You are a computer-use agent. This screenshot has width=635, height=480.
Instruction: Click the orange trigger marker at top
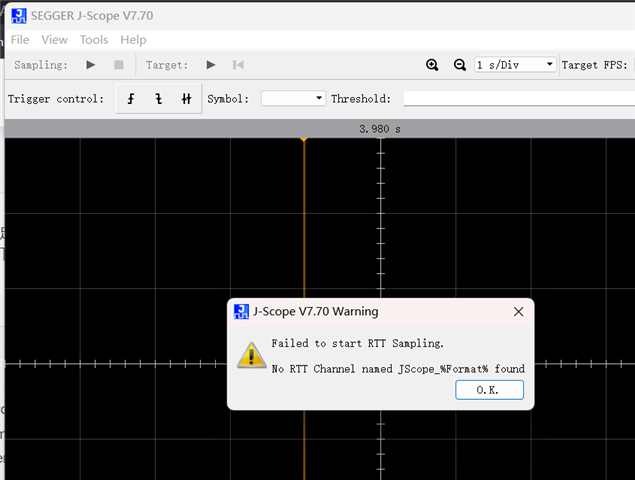[x=304, y=140]
